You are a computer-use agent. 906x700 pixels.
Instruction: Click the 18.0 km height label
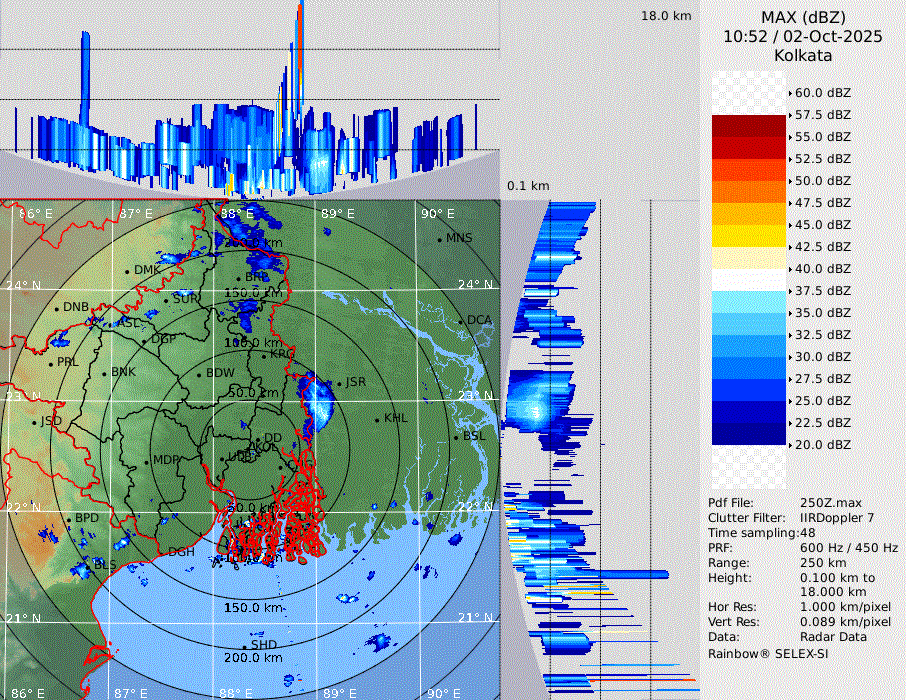tap(666, 16)
